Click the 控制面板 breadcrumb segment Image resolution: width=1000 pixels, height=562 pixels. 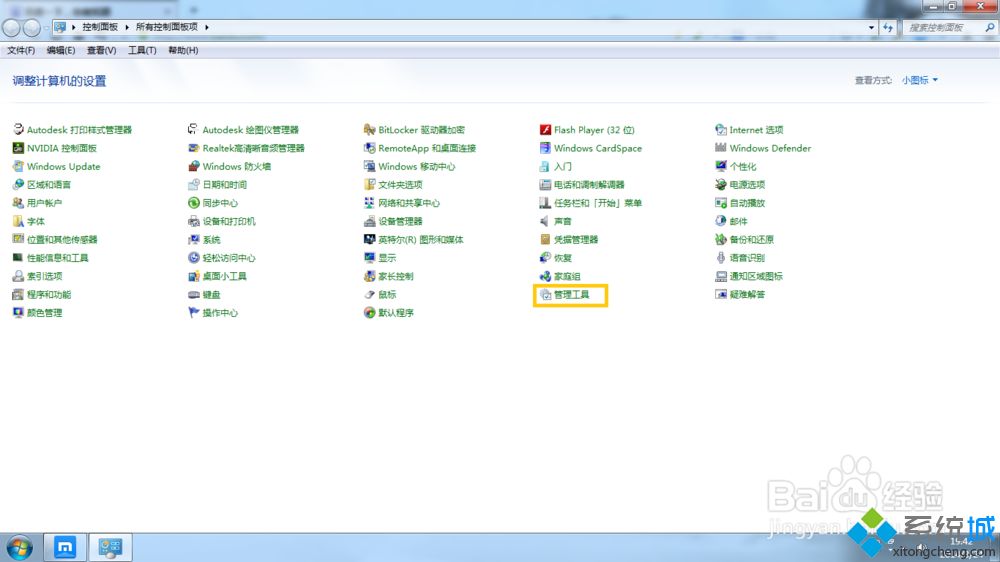pyautogui.click(x=100, y=27)
